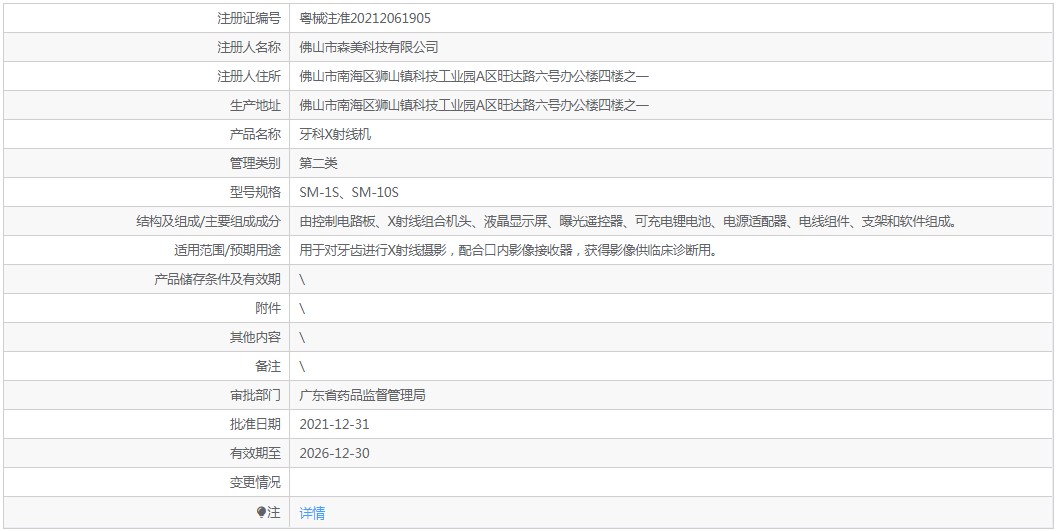Open the 详情 link
1058x531 pixels.
312,513
